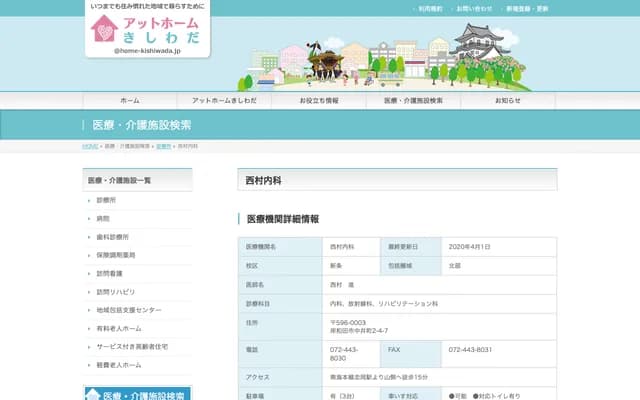This screenshot has height=400, width=640.
Task: Choose 歯科診療所 in the sidebar
Action: 112,237
